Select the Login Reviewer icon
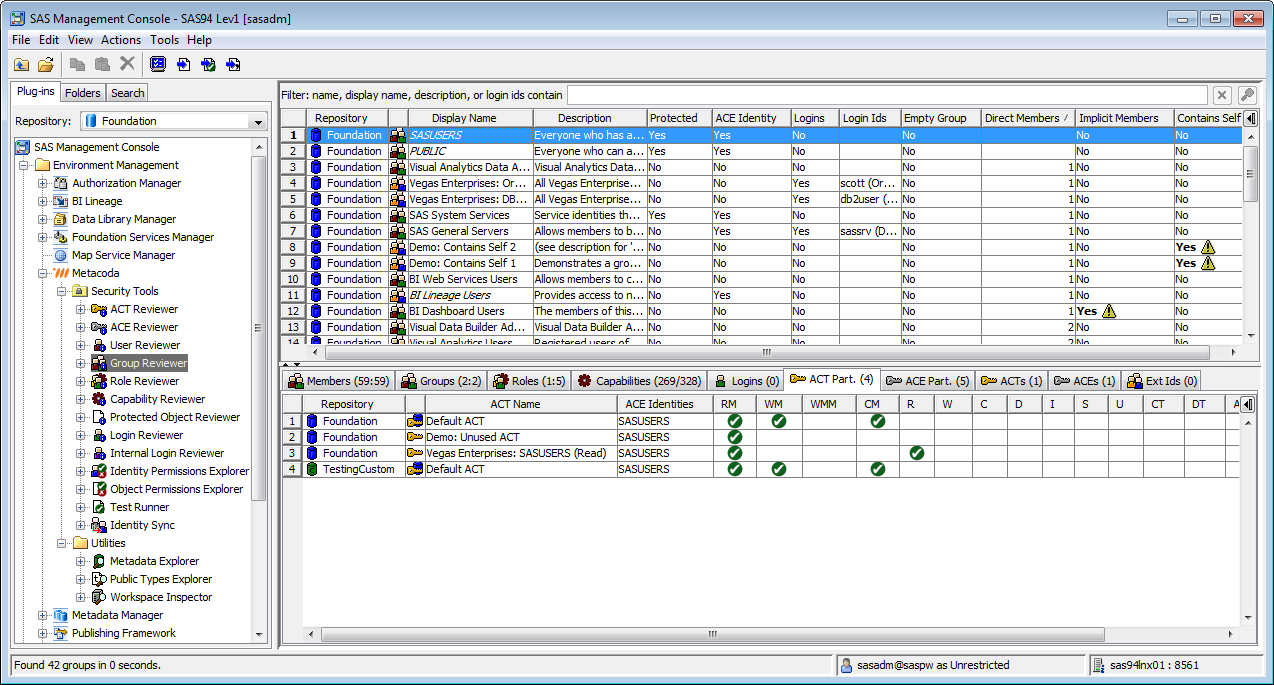1274x685 pixels. [99, 435]
